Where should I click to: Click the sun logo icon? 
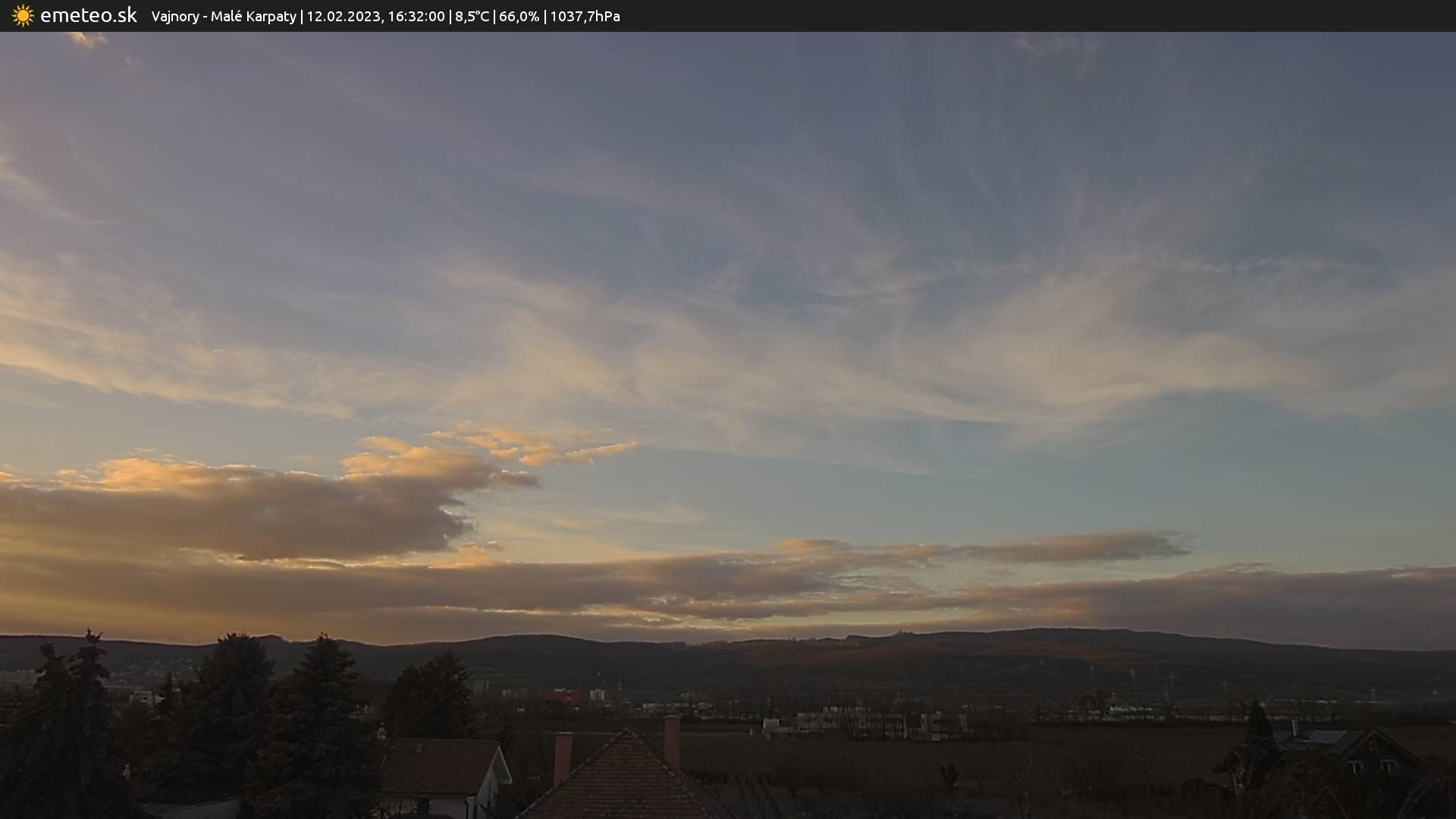[23, 16]
